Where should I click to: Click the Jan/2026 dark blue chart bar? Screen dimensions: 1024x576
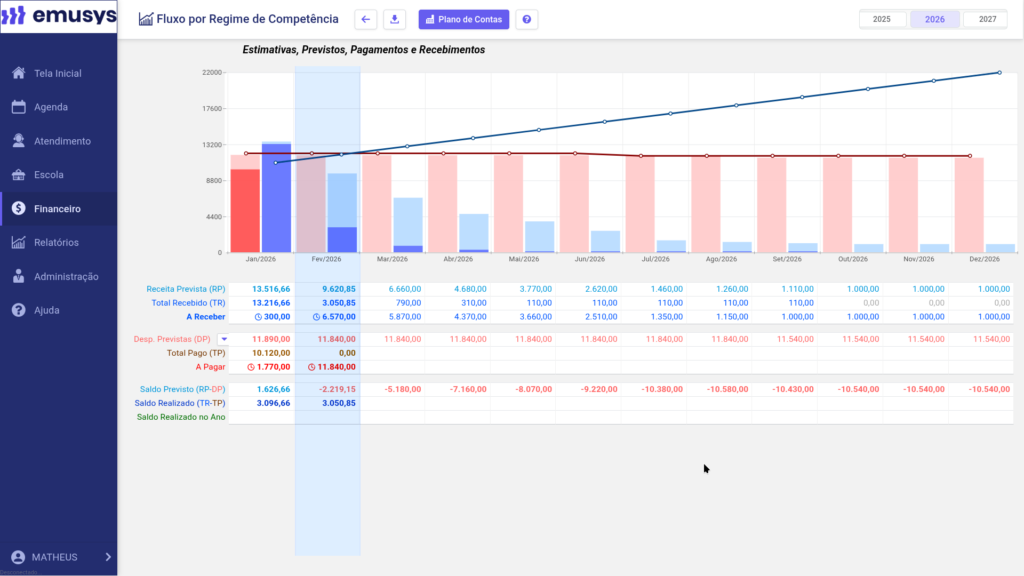point(276,200)
